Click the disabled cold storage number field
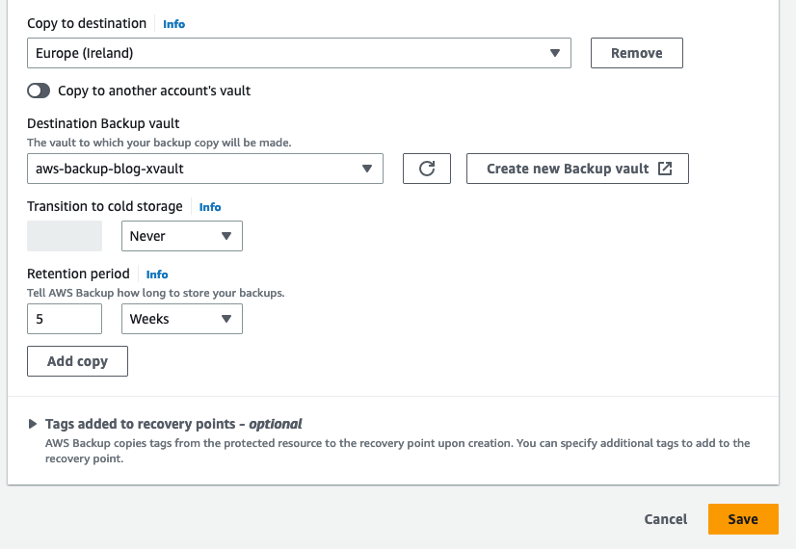Viewport: 796px width, 550px height. (x=64, y=236)
